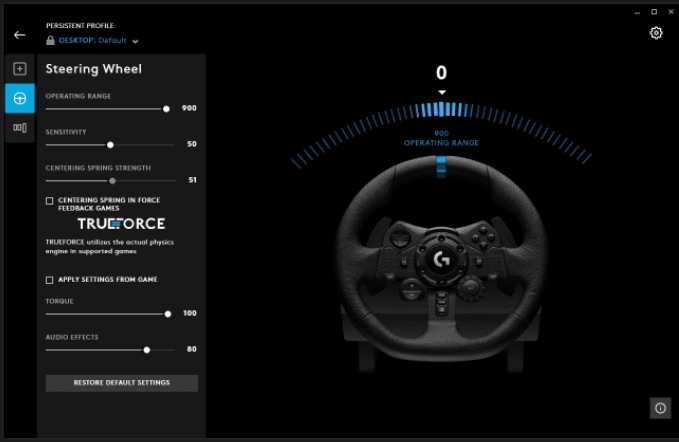Click the TRUEFORCE description text
The width and height of the screenshot is (679, 442).
[110, 246]
